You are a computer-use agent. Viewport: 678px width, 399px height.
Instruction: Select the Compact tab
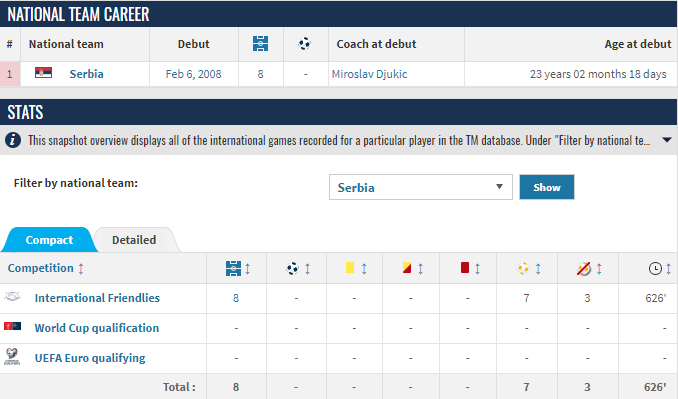[x=49, y=240]
